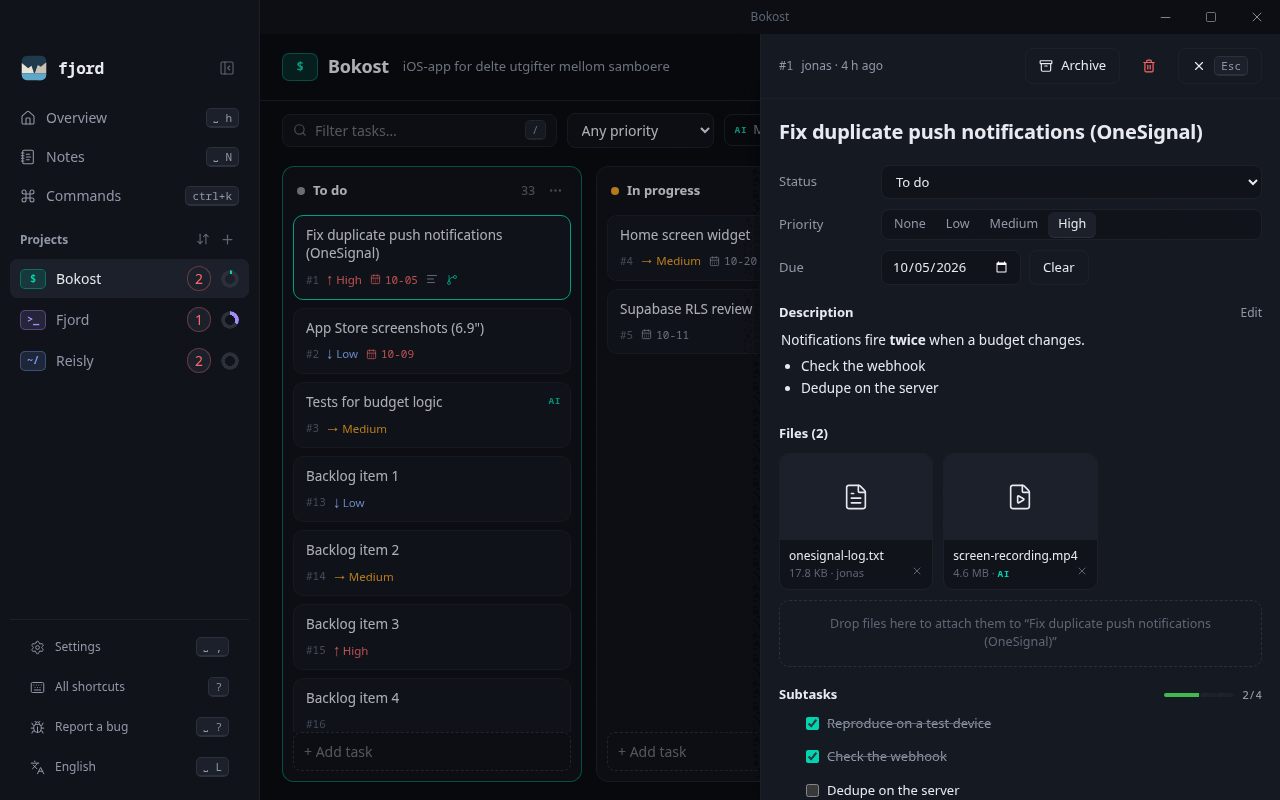Viewport: 1280px width, 800px height.
Task: Click the All shortcuts keyboard icon
Action: (37, 687)
